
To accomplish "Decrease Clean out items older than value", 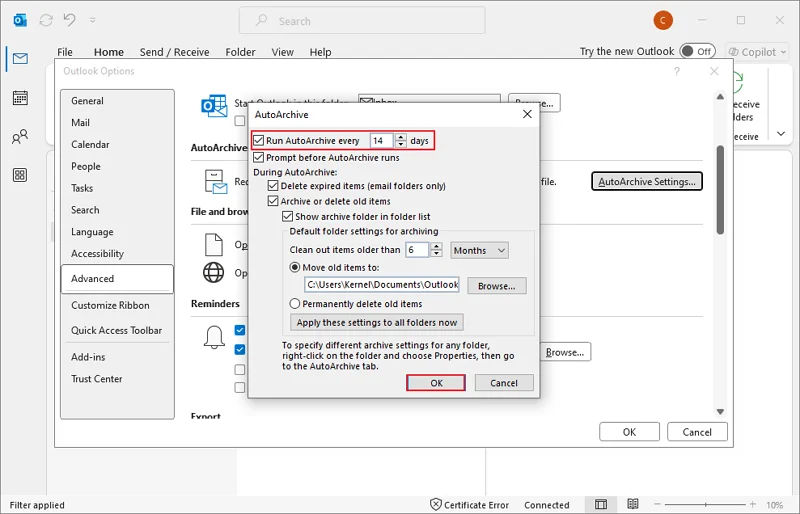I will 436,254.
